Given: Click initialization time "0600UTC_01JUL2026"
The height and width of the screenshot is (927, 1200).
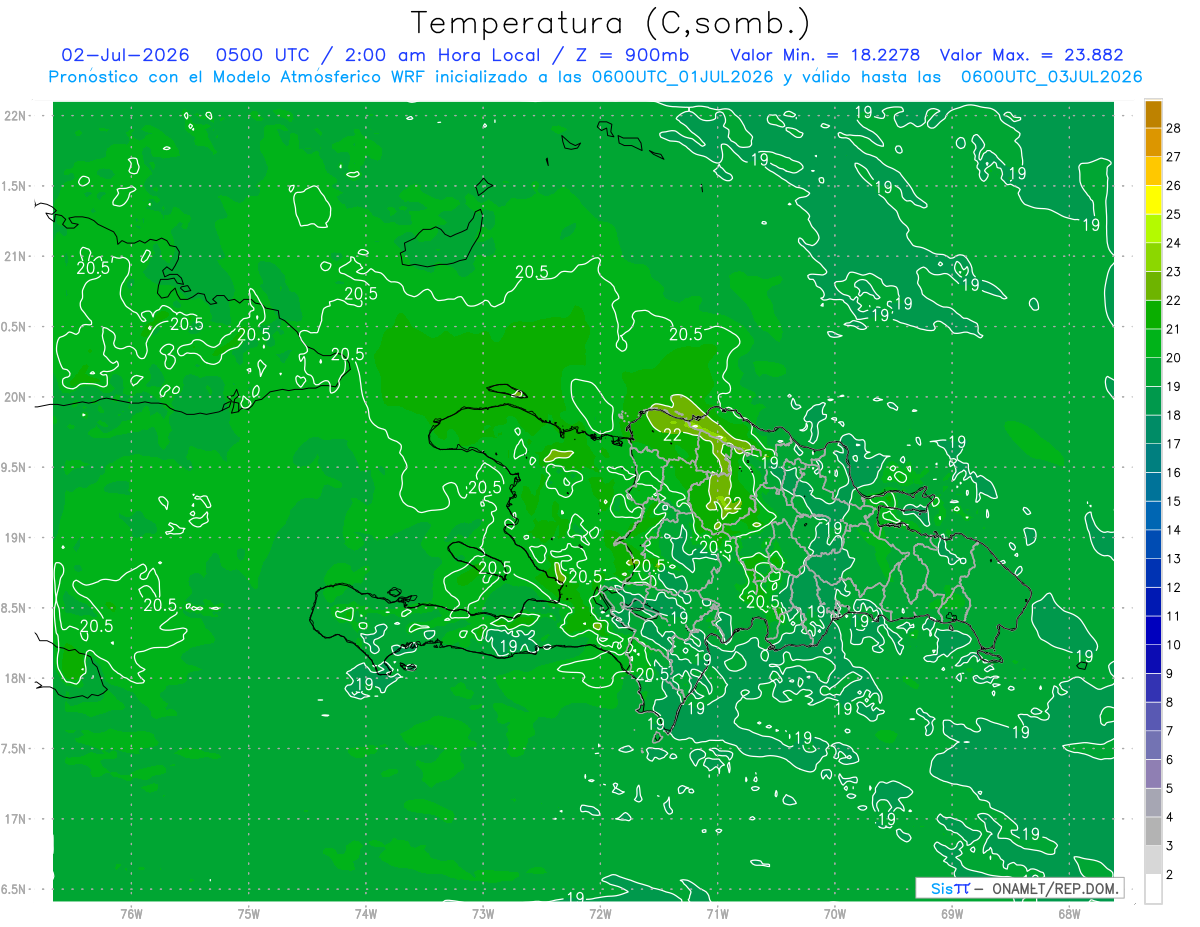Looking at the screenshot, I should [683, 77].
